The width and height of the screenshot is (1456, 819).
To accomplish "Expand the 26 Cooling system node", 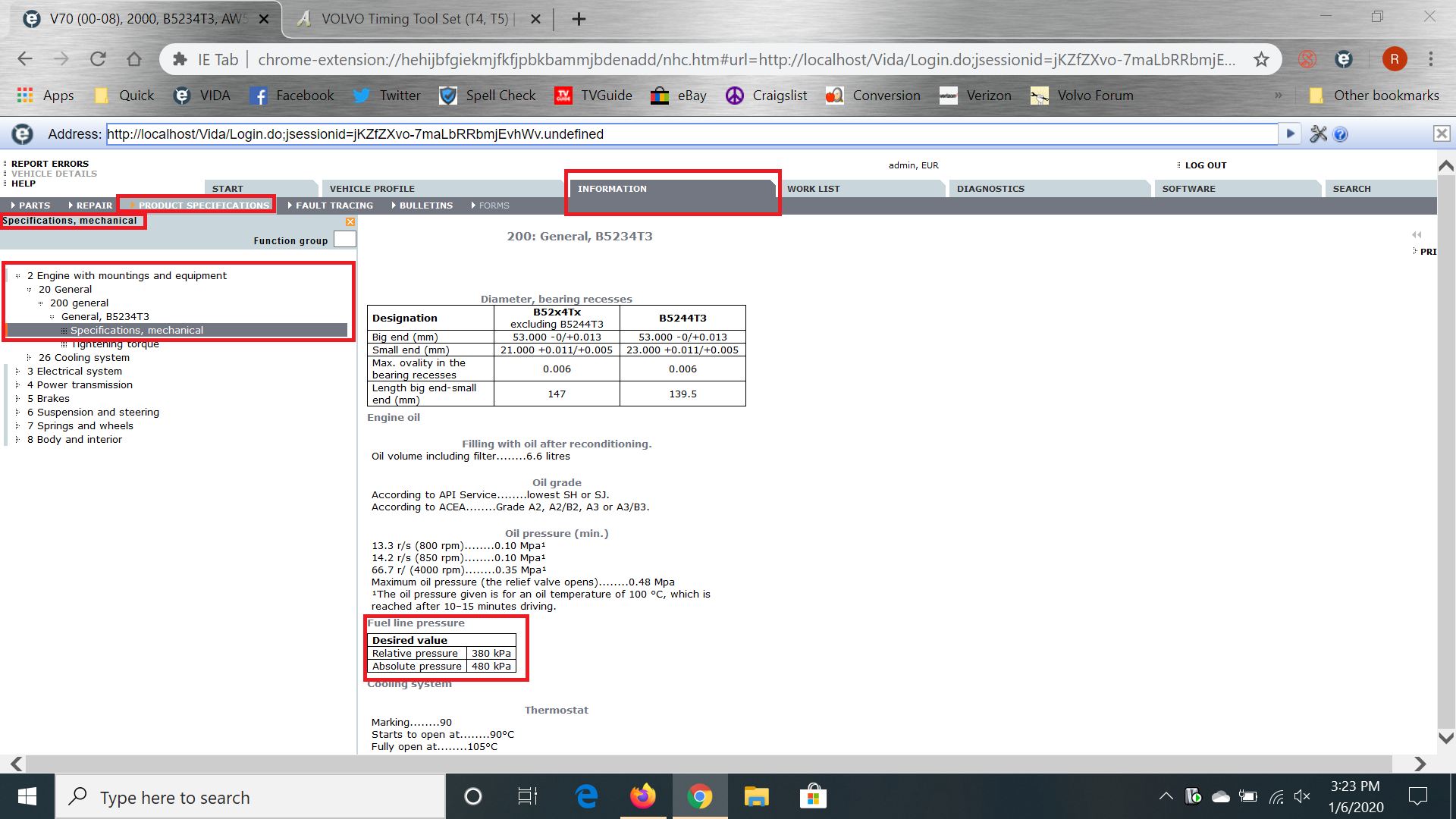I will click(x=29, y=358).
